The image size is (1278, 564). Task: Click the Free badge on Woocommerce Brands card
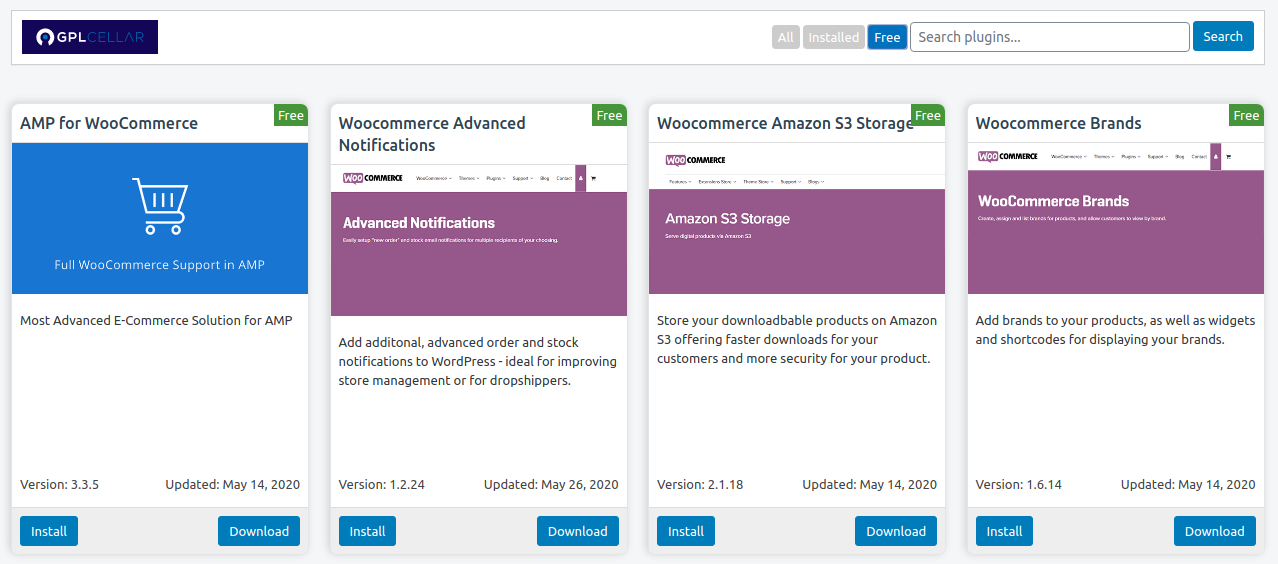click(1246, 115)
